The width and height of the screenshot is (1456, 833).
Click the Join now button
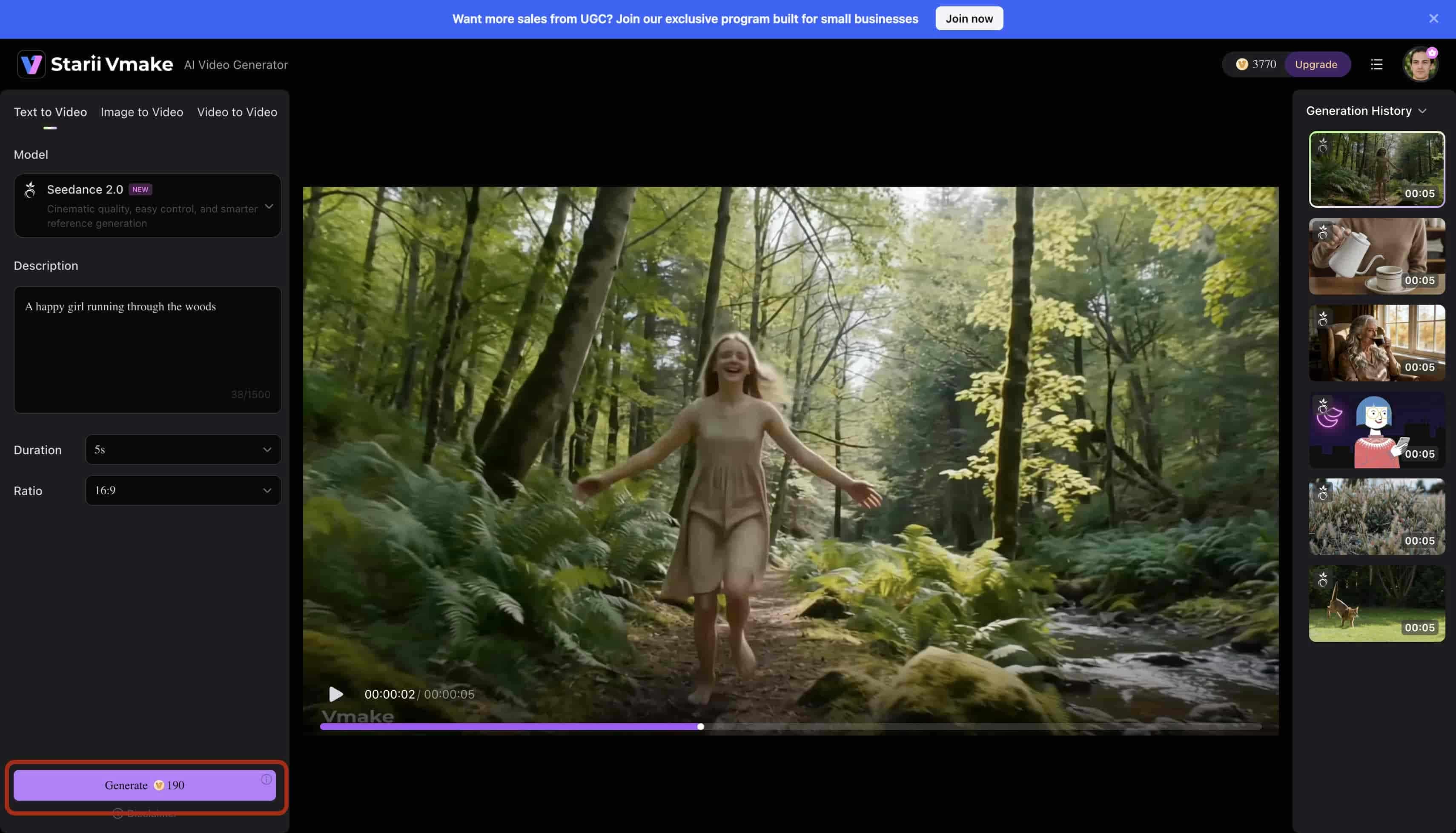tap(969, 18)
